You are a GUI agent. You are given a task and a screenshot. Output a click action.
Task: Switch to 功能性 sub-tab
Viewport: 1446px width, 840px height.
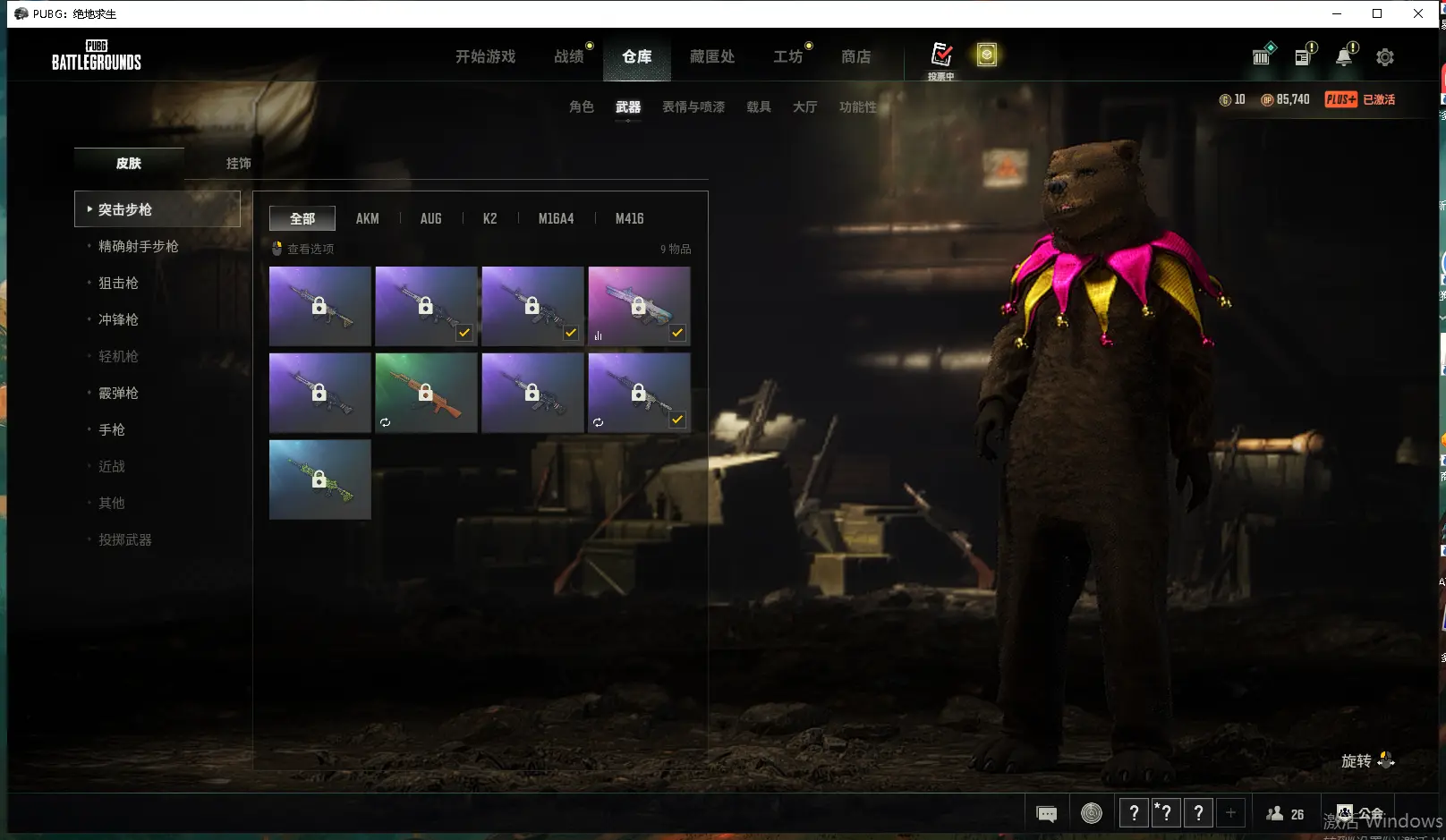[x=858, y=106]
